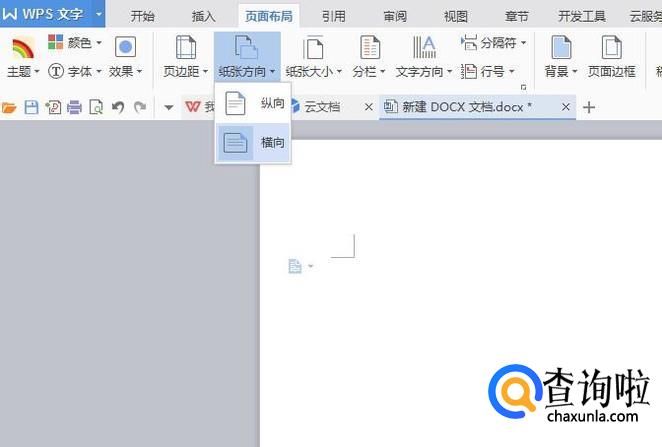Click into the blank document page
This screenshot has width=662, height=447.
tap(461, 293)
